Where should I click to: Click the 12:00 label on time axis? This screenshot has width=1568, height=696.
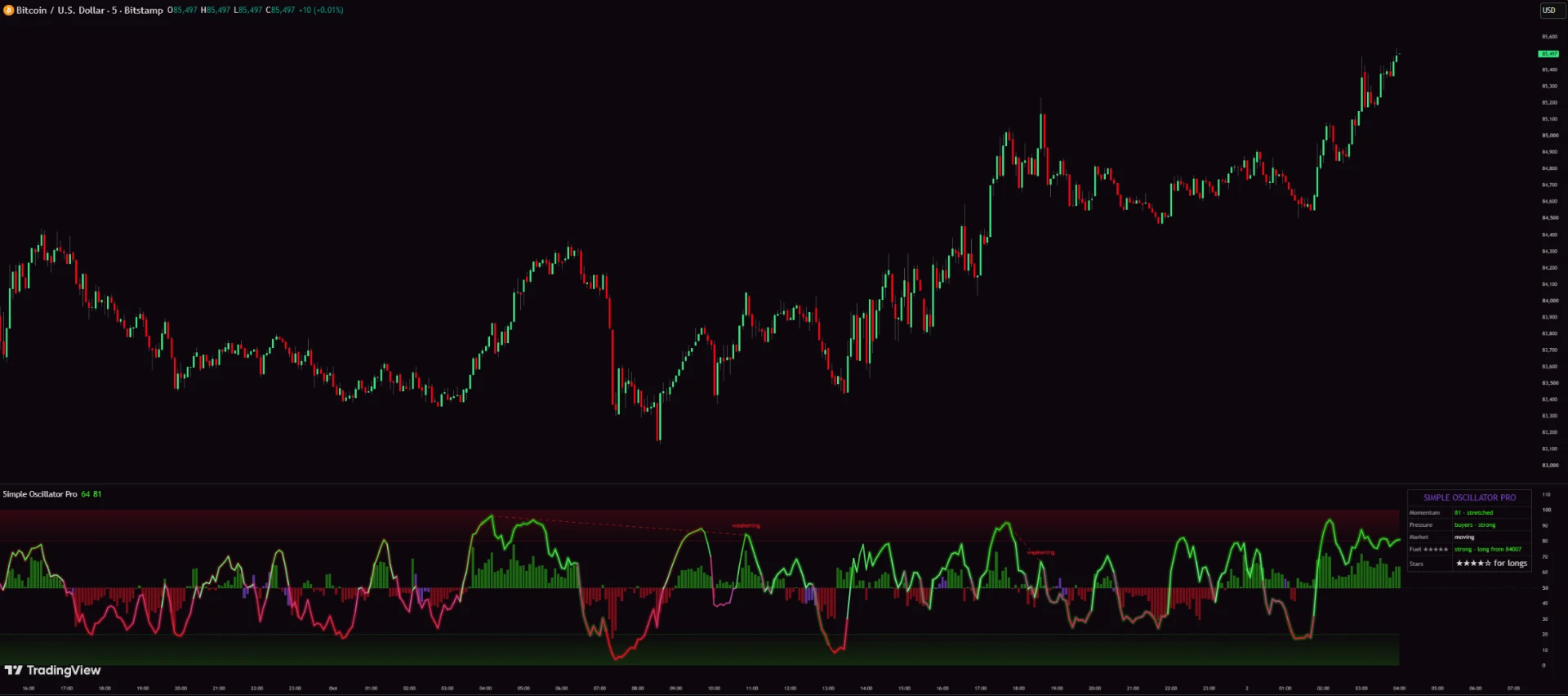[790, 689]
